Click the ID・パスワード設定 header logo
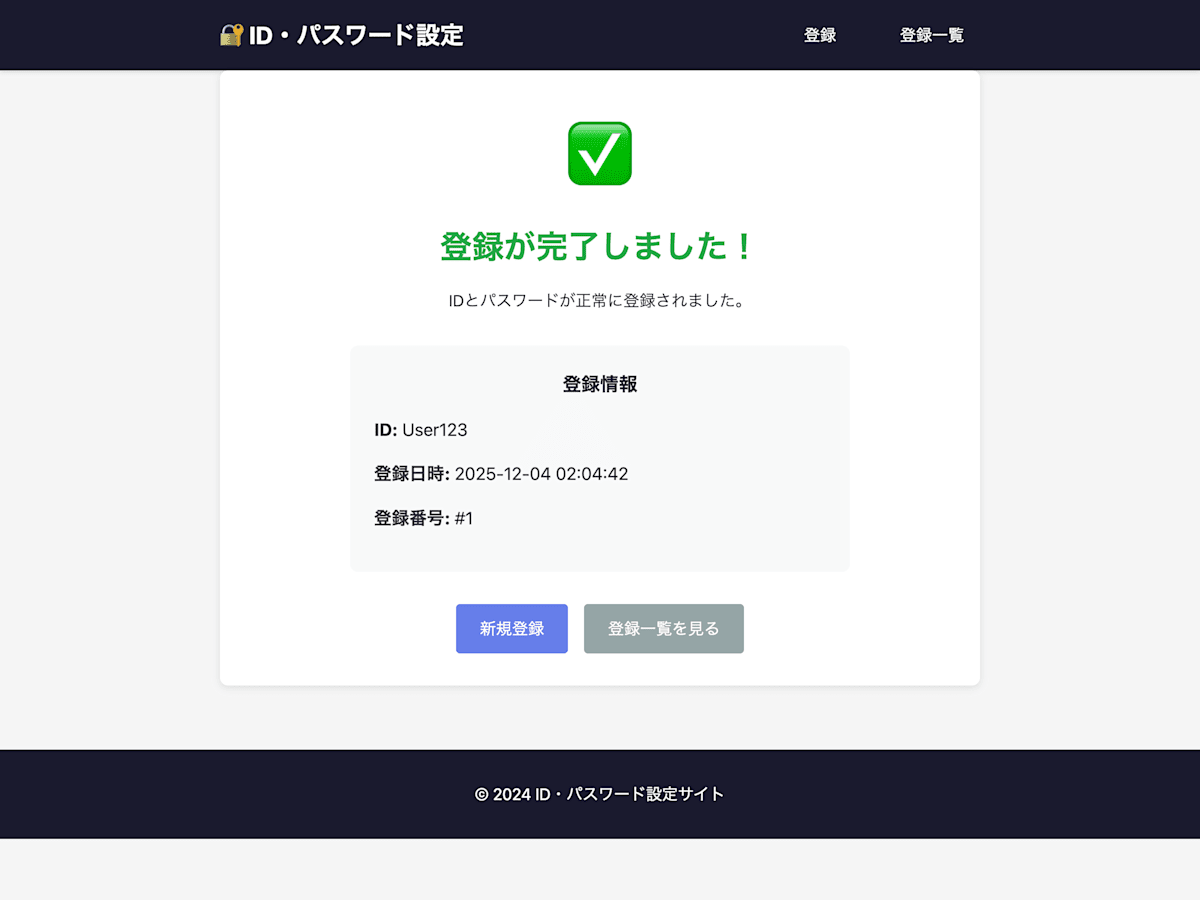 (345, 34)
